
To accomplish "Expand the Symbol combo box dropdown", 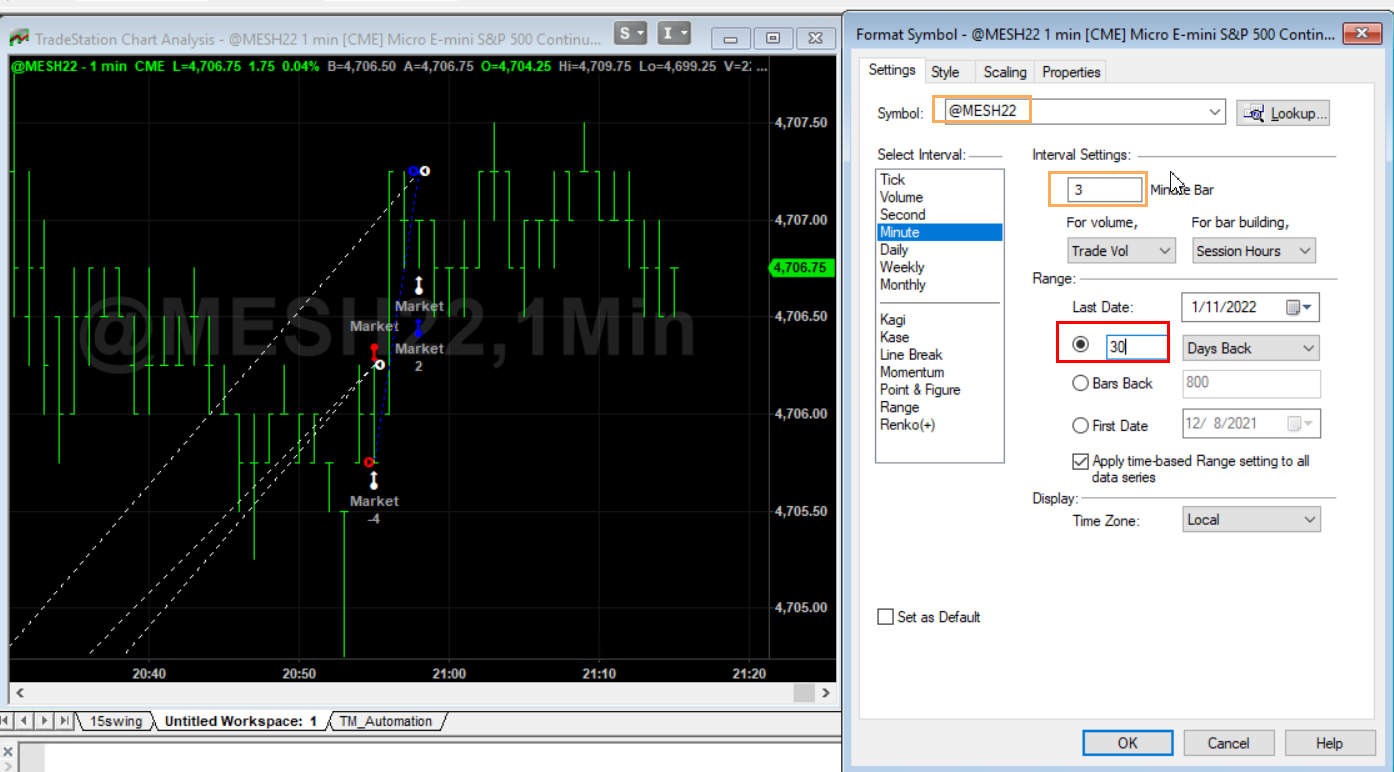I will (1215, 112).
